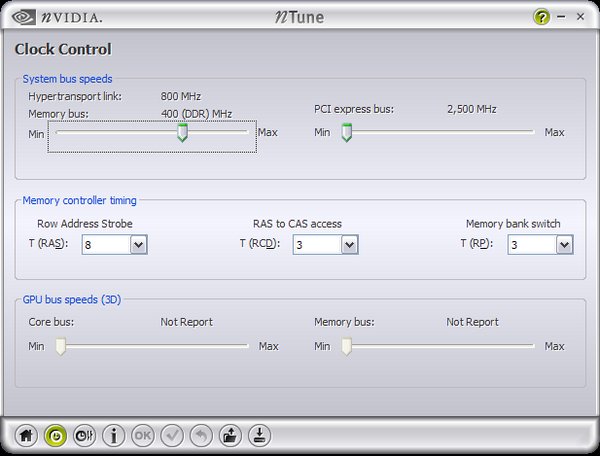
Task: Click the 'Core bus:' label
Action: pyautogui.click(x=51, y=322)
